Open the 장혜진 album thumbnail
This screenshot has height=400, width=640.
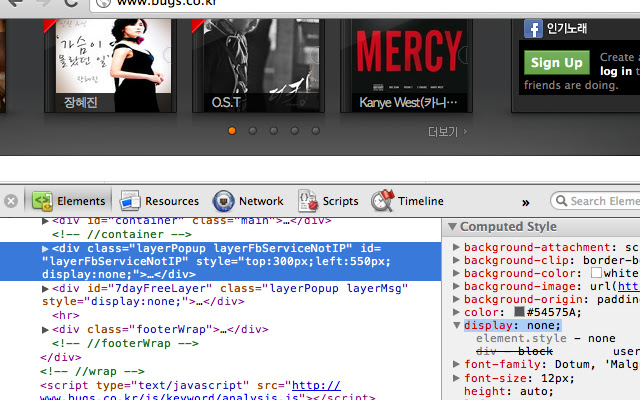pos(111,65)
